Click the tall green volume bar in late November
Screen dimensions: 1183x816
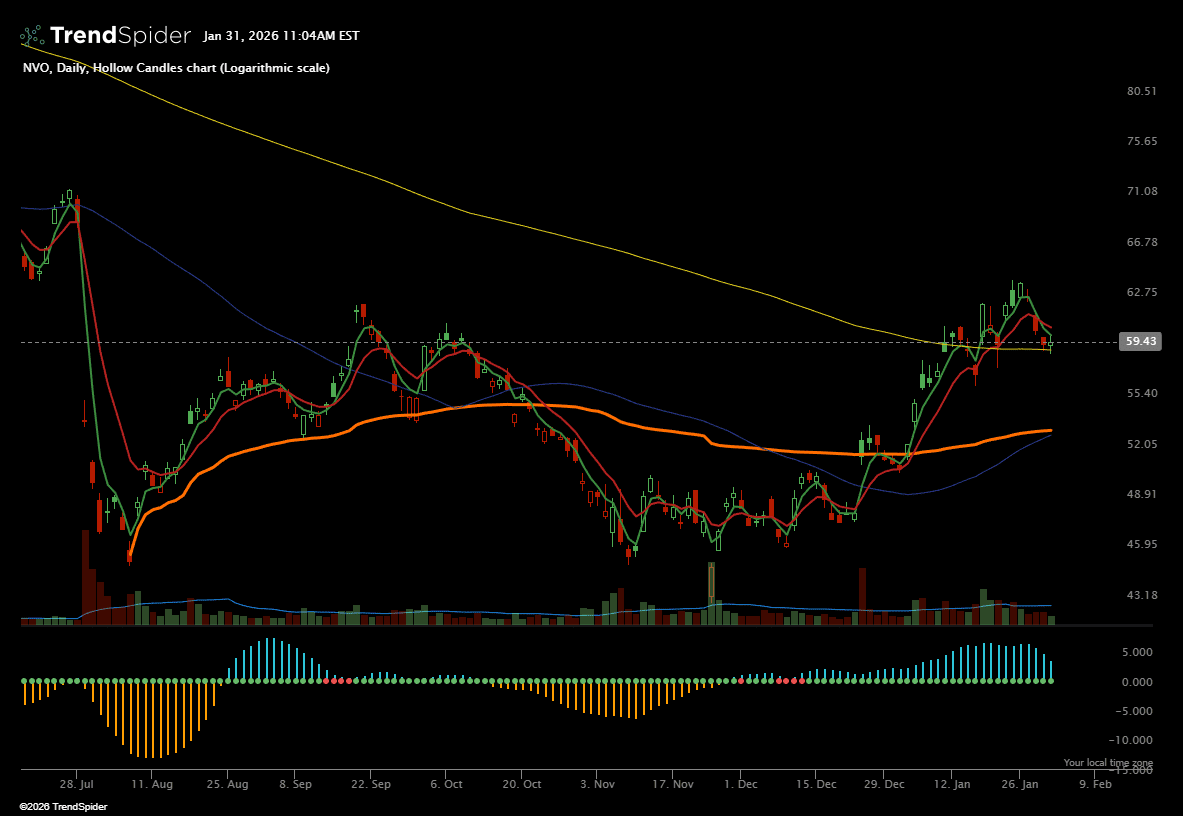pos(712,595)
